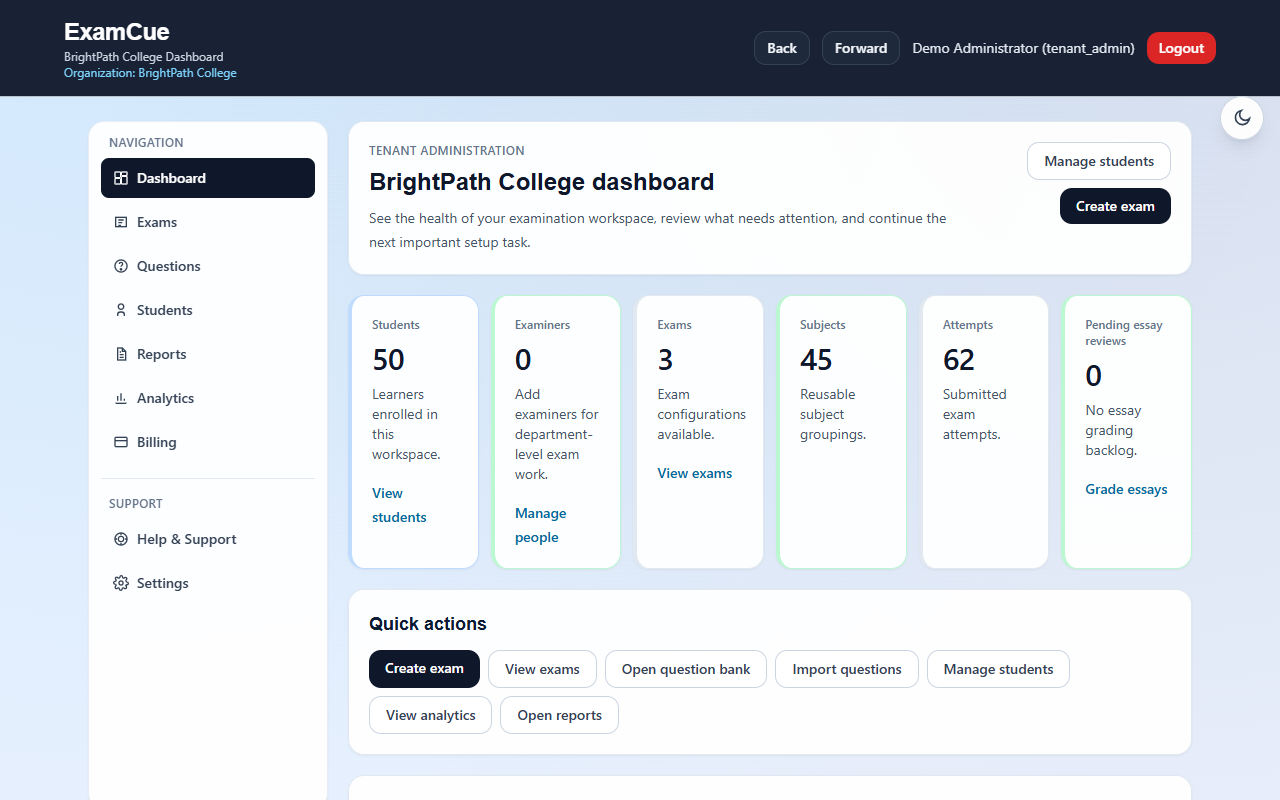The image size is (1280, 800).
Task: Click Open question bank button
Action: tap(686, 669)
